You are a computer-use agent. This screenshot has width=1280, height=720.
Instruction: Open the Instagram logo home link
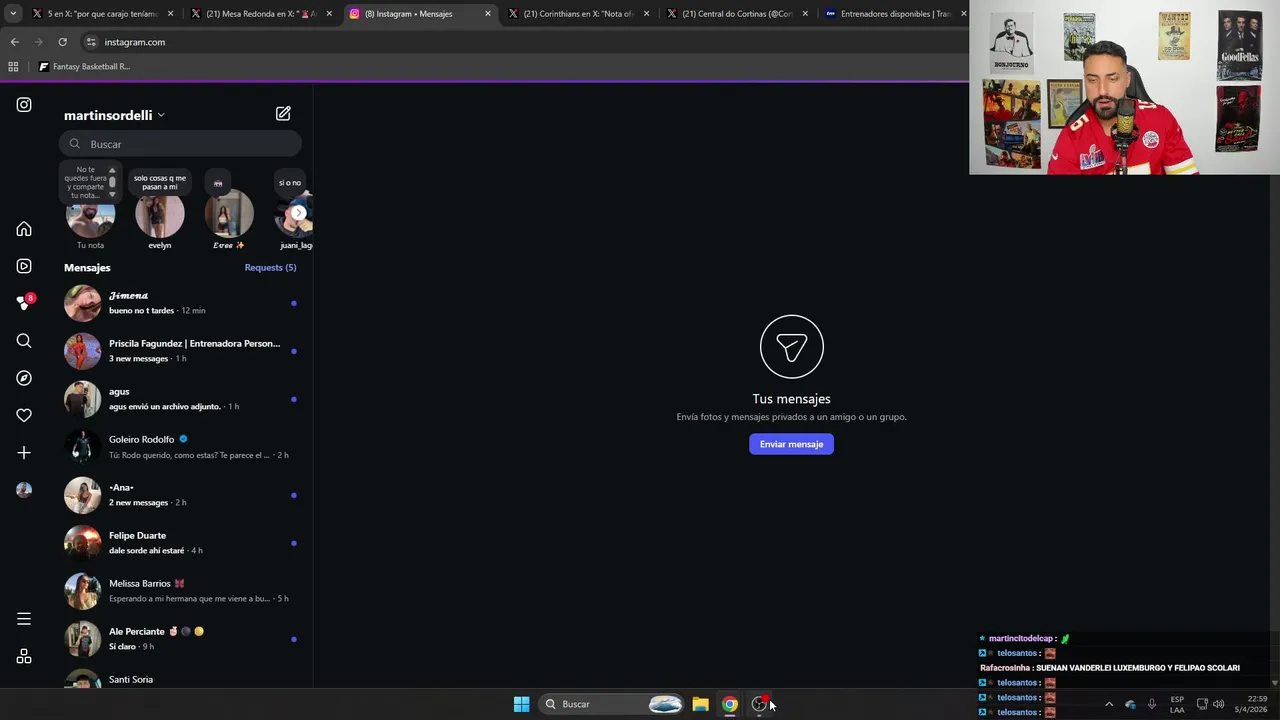pos(24,105)
